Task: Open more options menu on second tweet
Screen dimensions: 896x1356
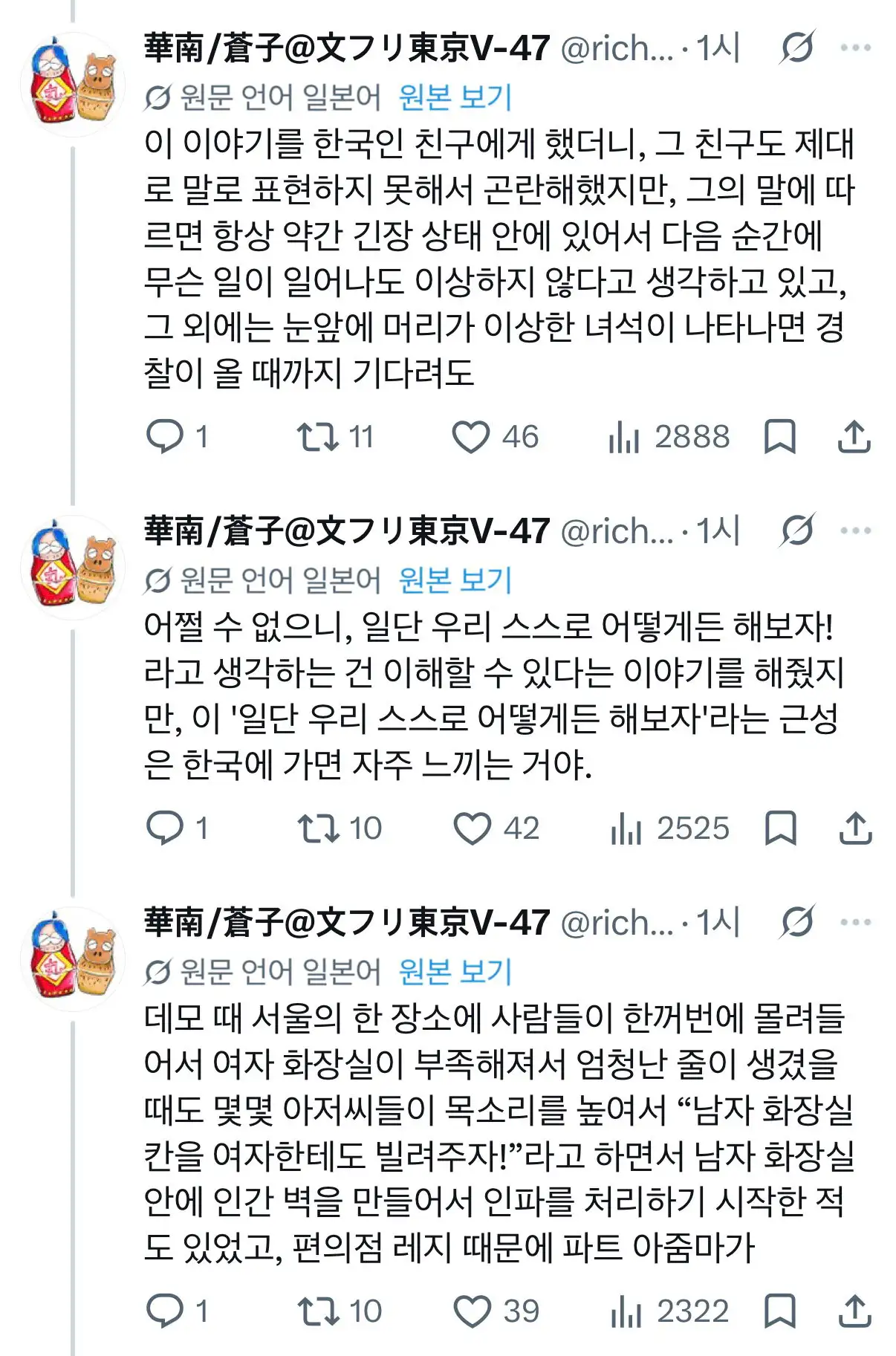Action: coord(855,531)
